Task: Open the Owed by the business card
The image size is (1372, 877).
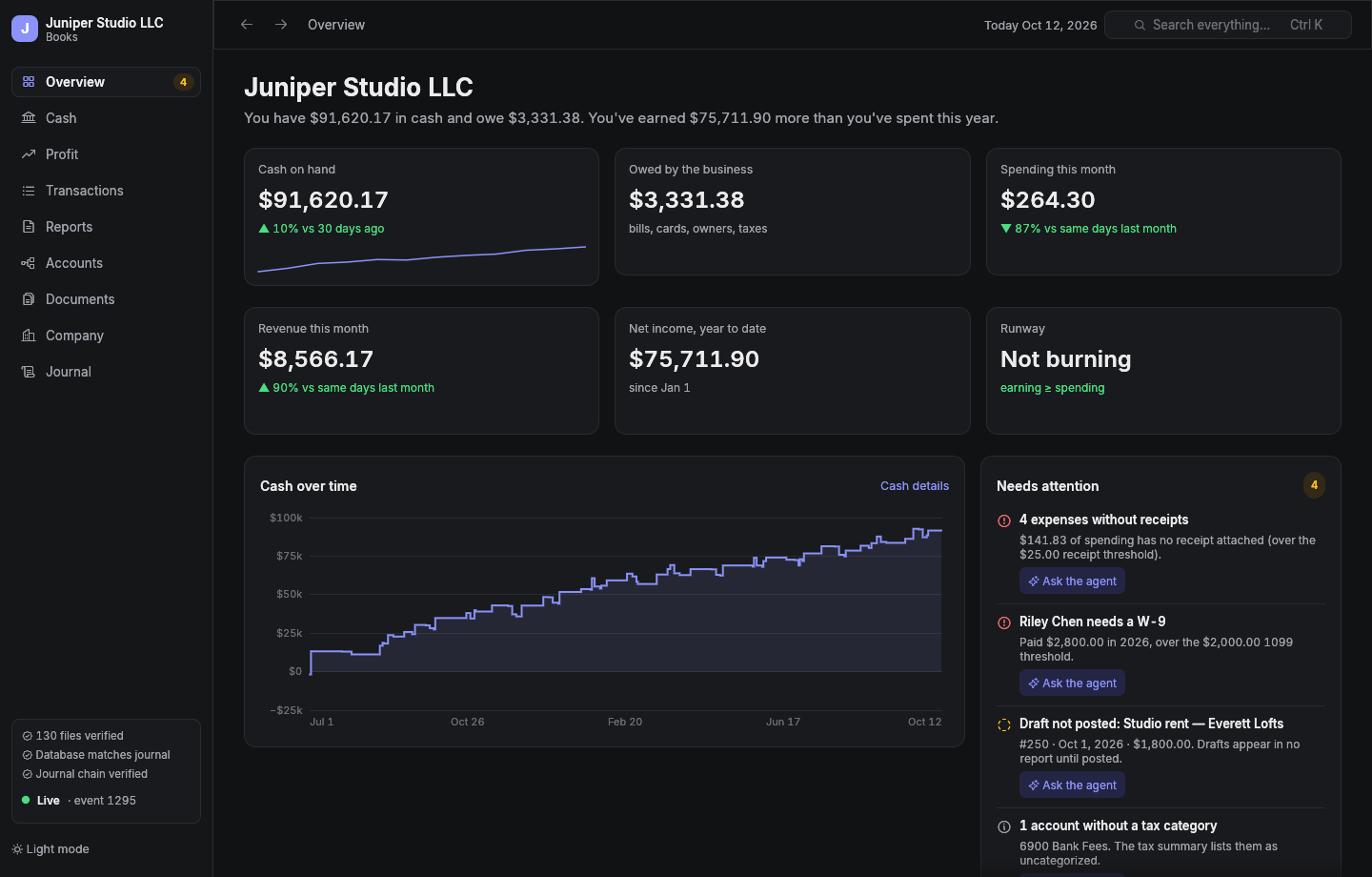Action: pos(793,212)
